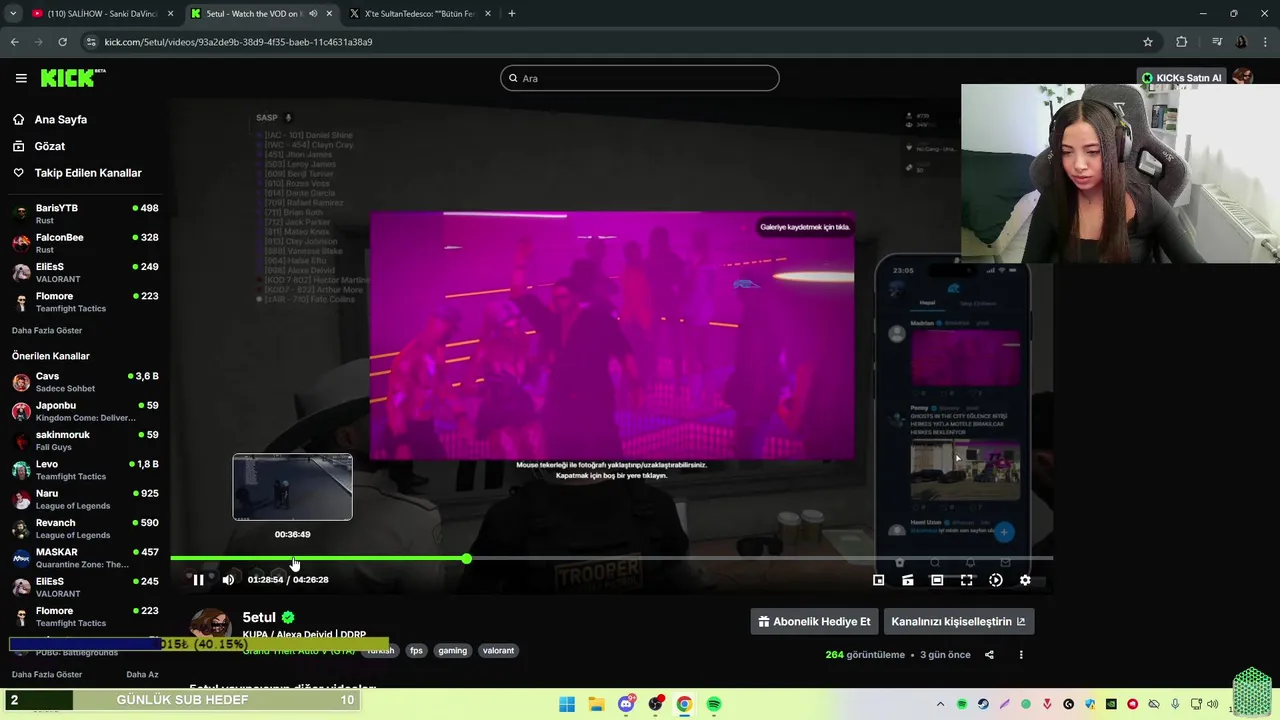Close the Kick VOD browser tab

pyautogui.click(x=329, y=14)
